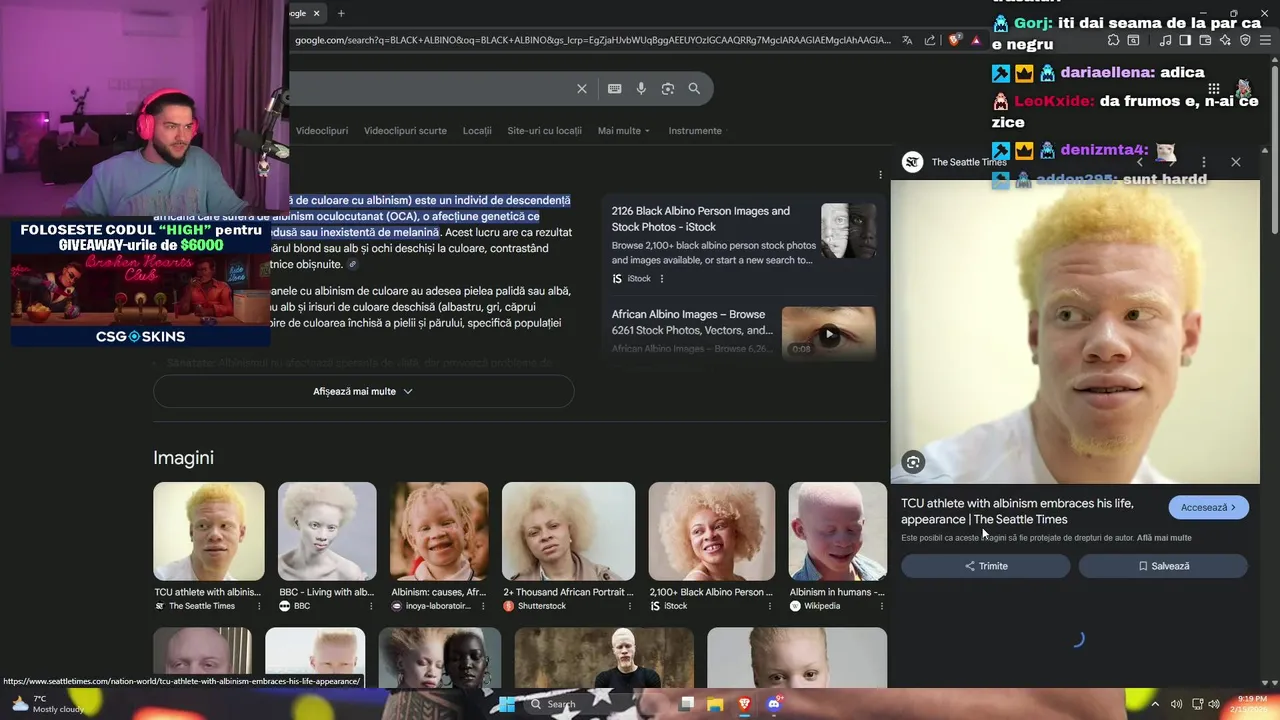The image size is (1280, 720).
Task: Open three-dot menu for Shutterstock image result
Action: point(629,606)
